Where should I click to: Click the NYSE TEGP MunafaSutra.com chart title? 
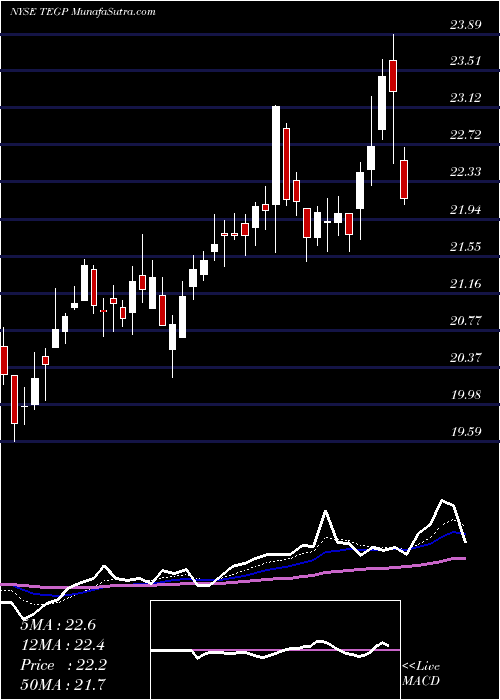83,12
